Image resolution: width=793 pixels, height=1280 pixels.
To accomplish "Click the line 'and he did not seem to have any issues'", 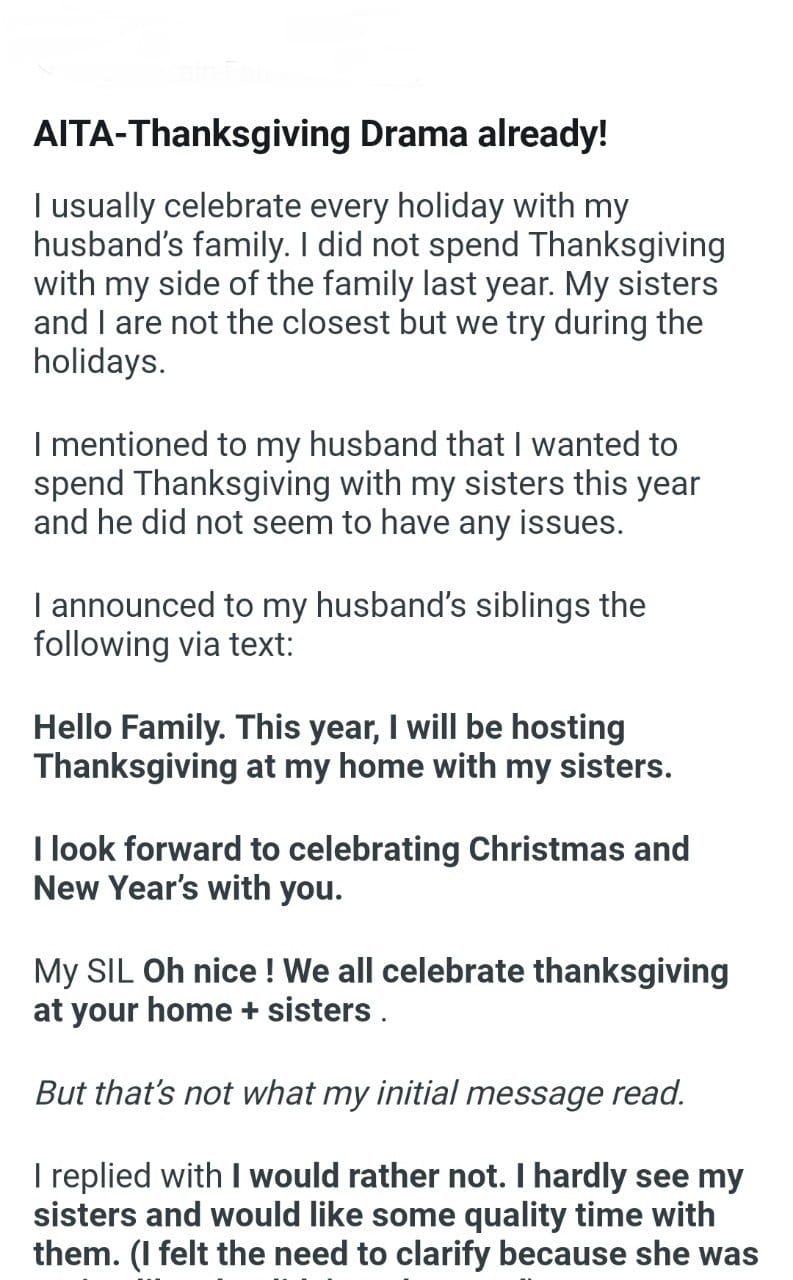I will (328, 523).
